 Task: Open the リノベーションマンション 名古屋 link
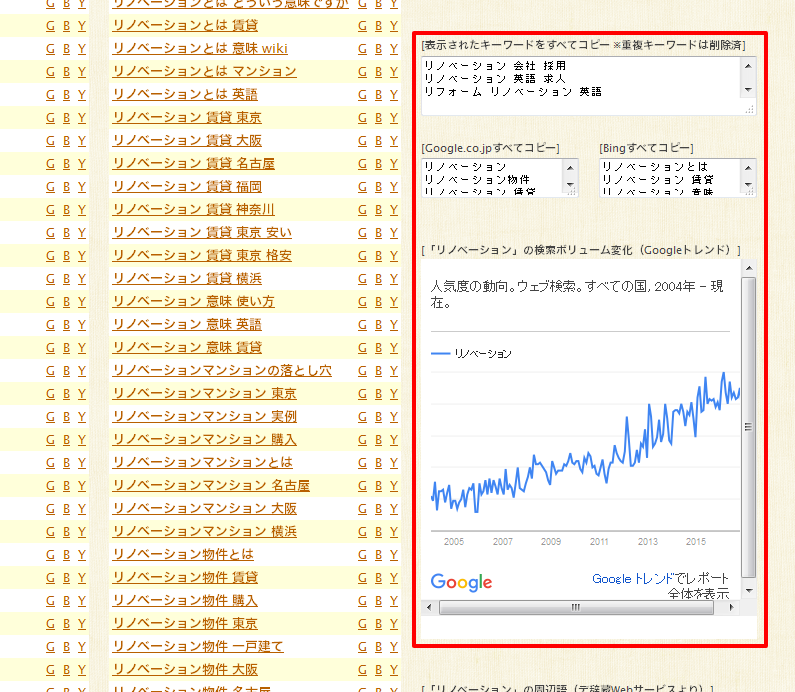pos(211,486)
